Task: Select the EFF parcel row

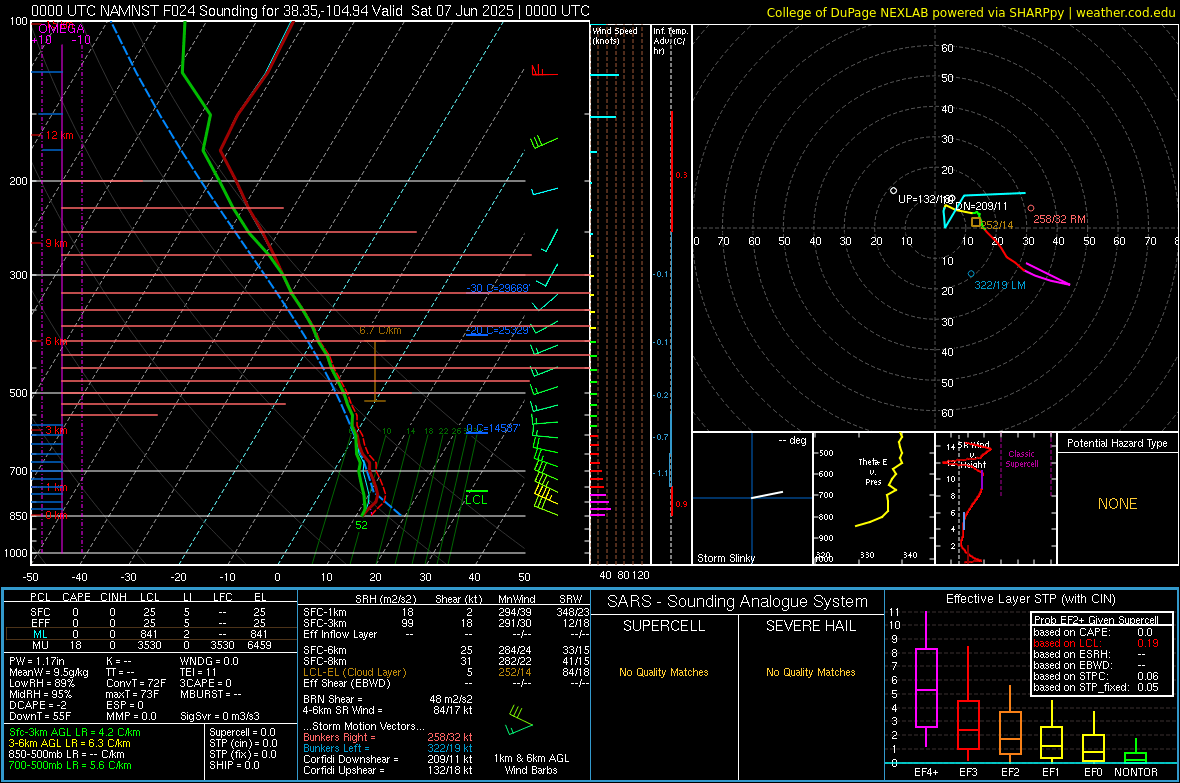Action: 150,623
